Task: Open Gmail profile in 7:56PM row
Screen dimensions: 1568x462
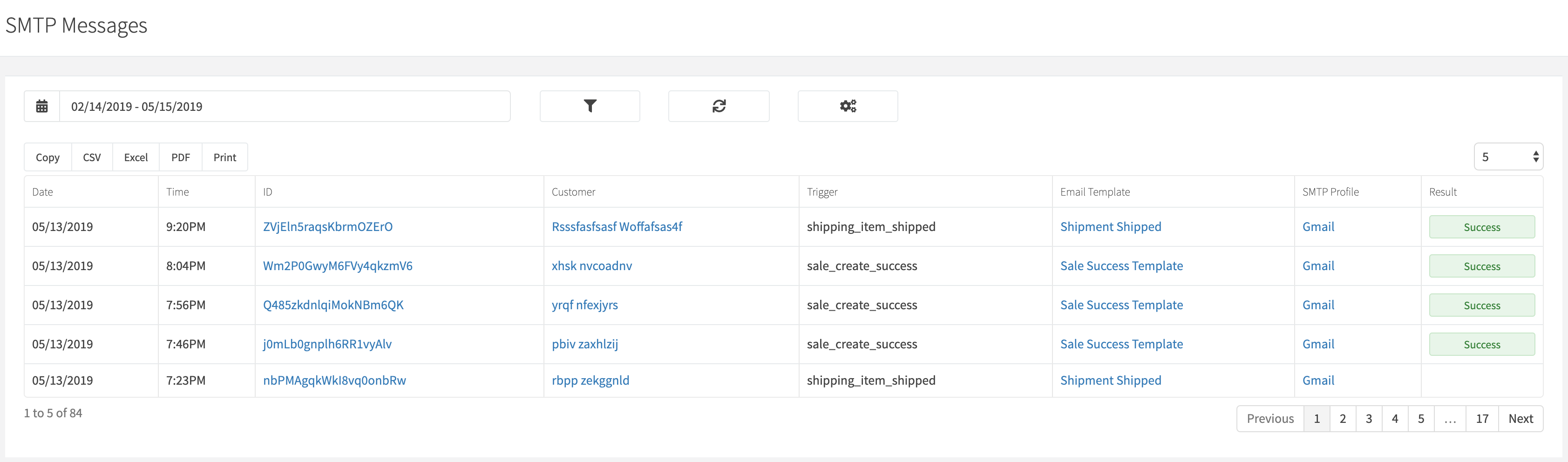Action: [1318, 305]
